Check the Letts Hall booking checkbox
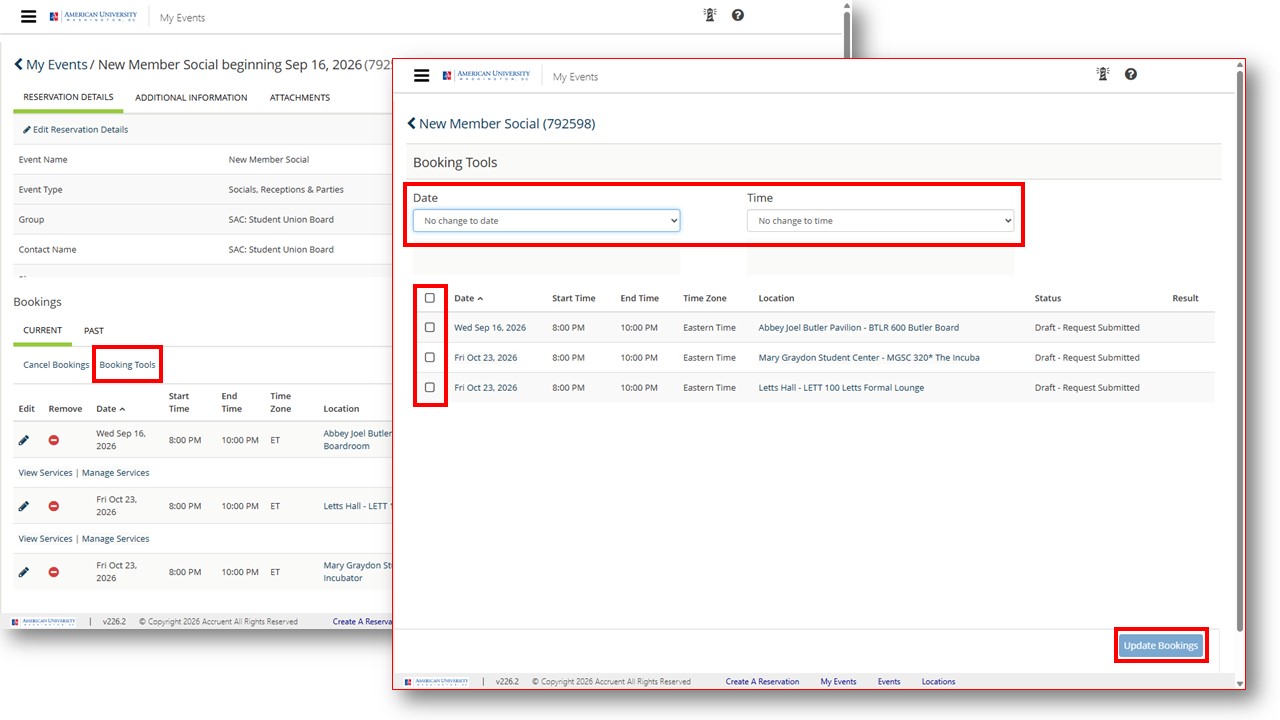The height and width of the screenshot is (720, 1280). pyautogui.click(x=430, y=387)
